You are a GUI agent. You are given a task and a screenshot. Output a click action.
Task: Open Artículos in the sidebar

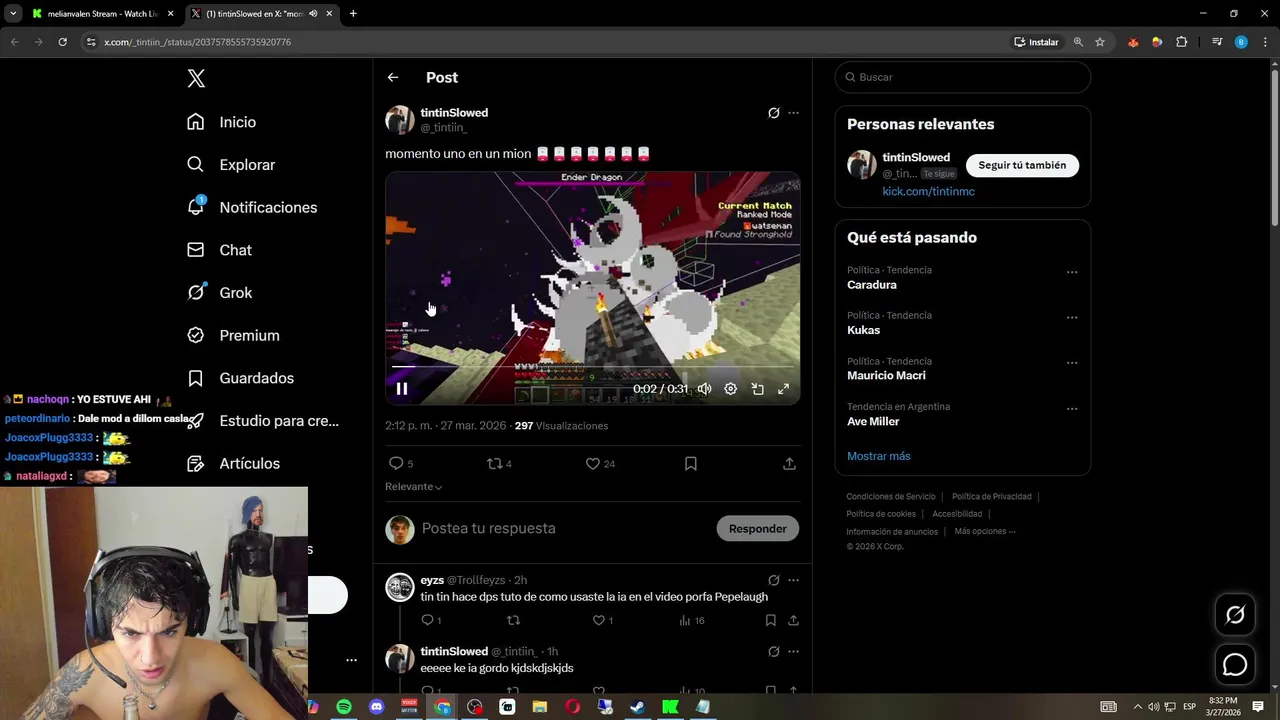click(234, 464)
